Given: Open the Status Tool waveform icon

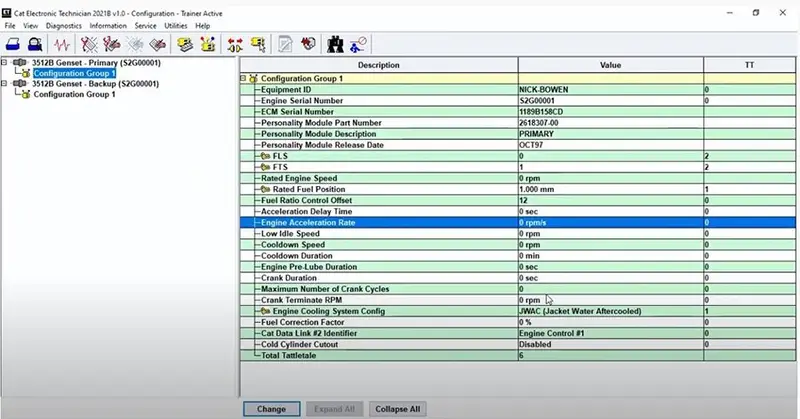Looking at the screenshot, I should 62,45.
